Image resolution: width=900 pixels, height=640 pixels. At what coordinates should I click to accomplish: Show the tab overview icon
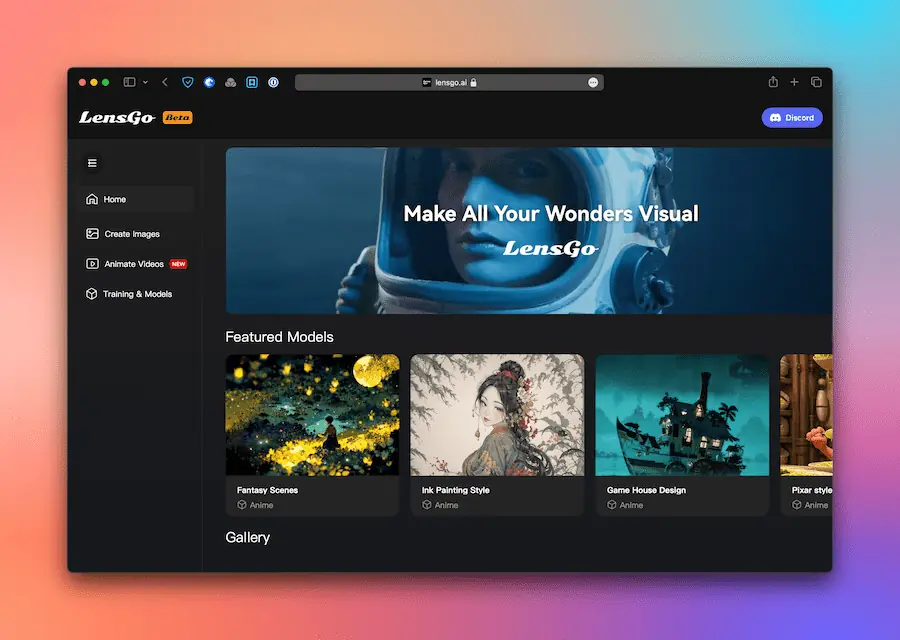(816, 82)
